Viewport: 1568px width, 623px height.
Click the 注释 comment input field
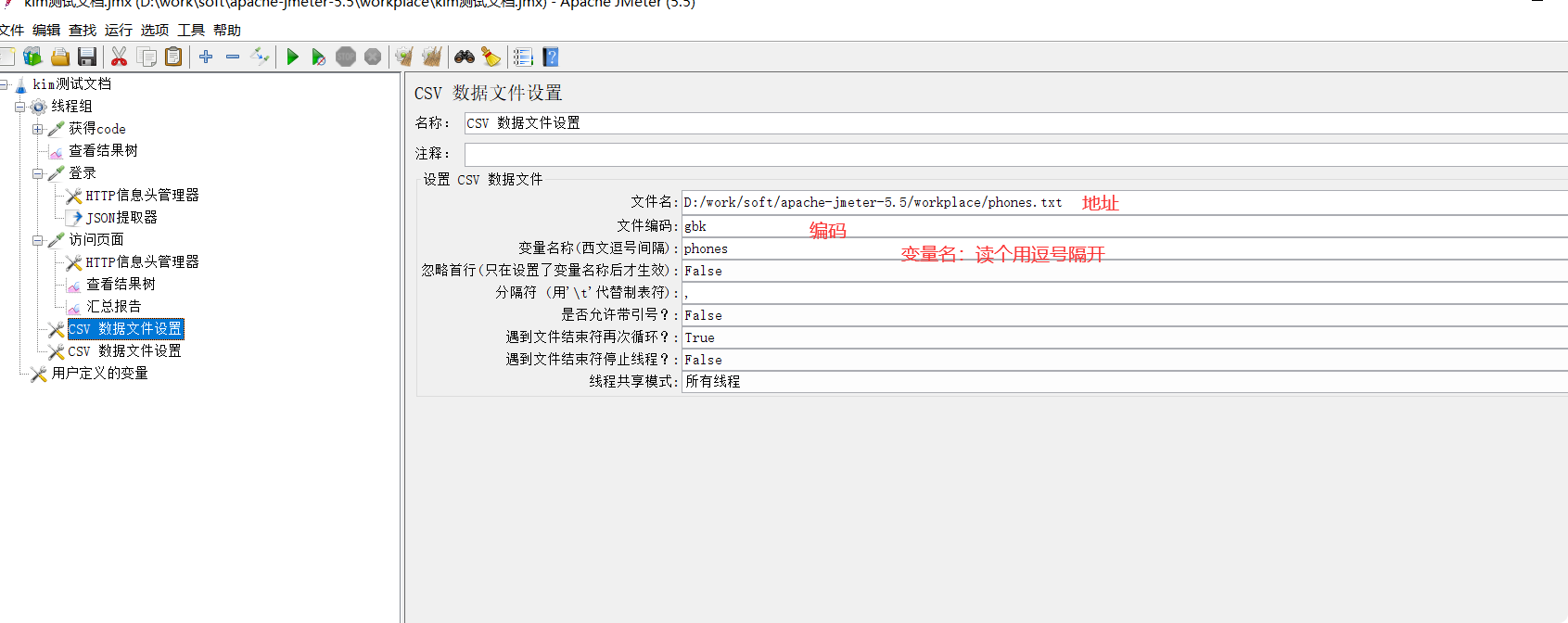[x=1015, y=154]
